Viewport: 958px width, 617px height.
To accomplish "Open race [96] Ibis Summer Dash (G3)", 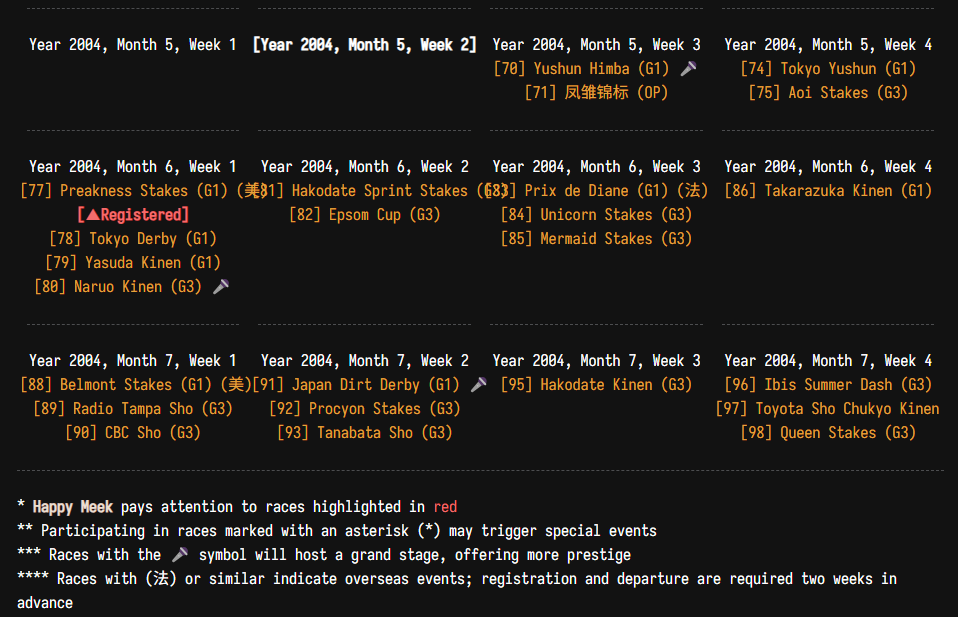I will pos(828,384).
